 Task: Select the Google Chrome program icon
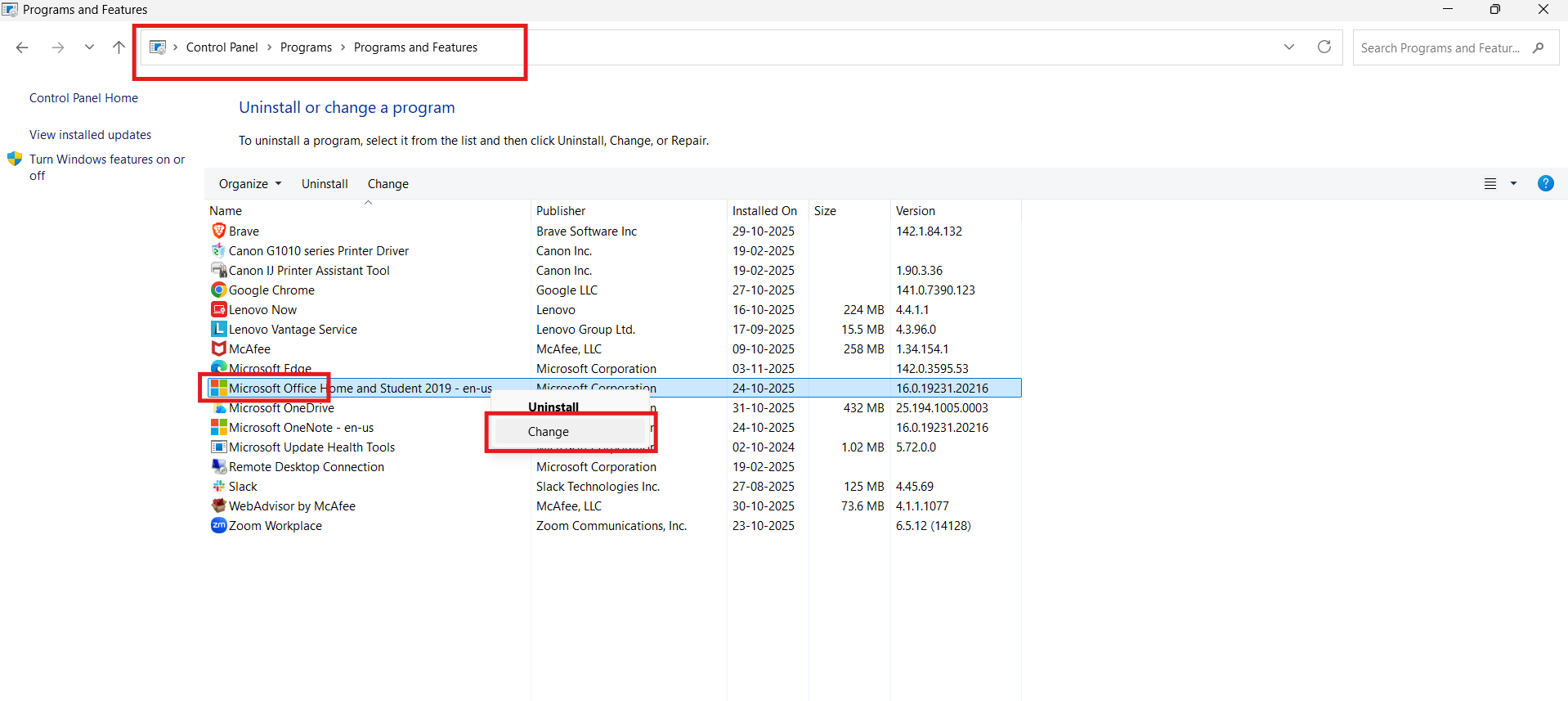(x=218, y=290)
